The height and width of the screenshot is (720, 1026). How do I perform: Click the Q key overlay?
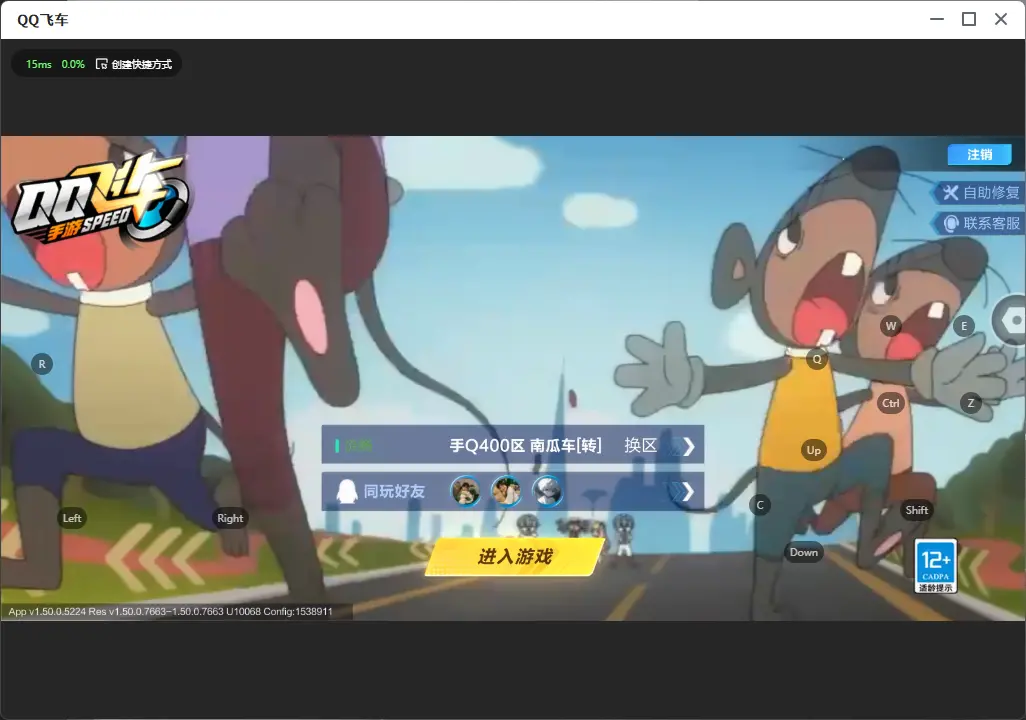coord(817,359)
